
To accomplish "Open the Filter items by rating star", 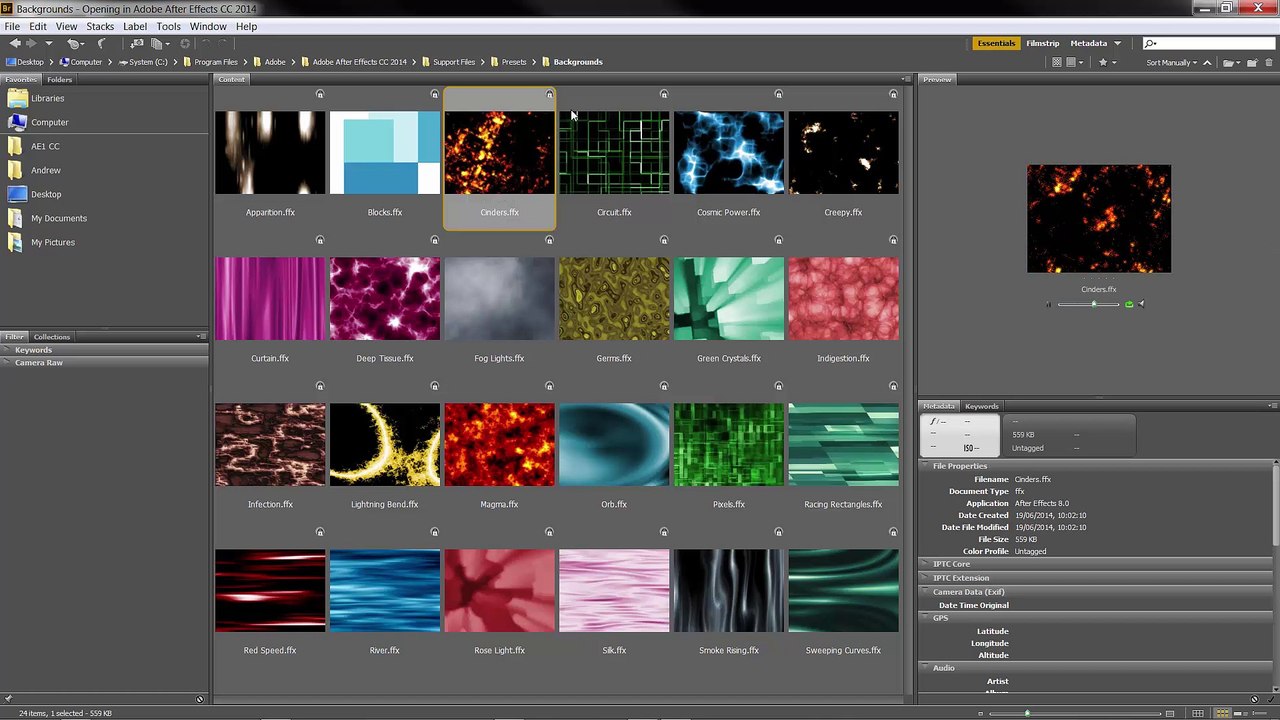I will click(x=1103, y=62).
